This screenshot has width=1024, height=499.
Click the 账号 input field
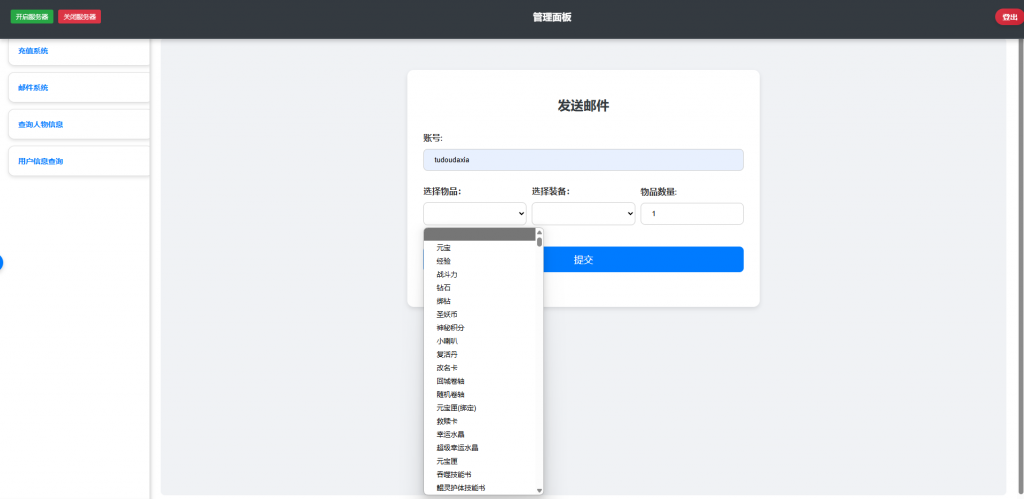pyautogui.click(x=583, y=160)
